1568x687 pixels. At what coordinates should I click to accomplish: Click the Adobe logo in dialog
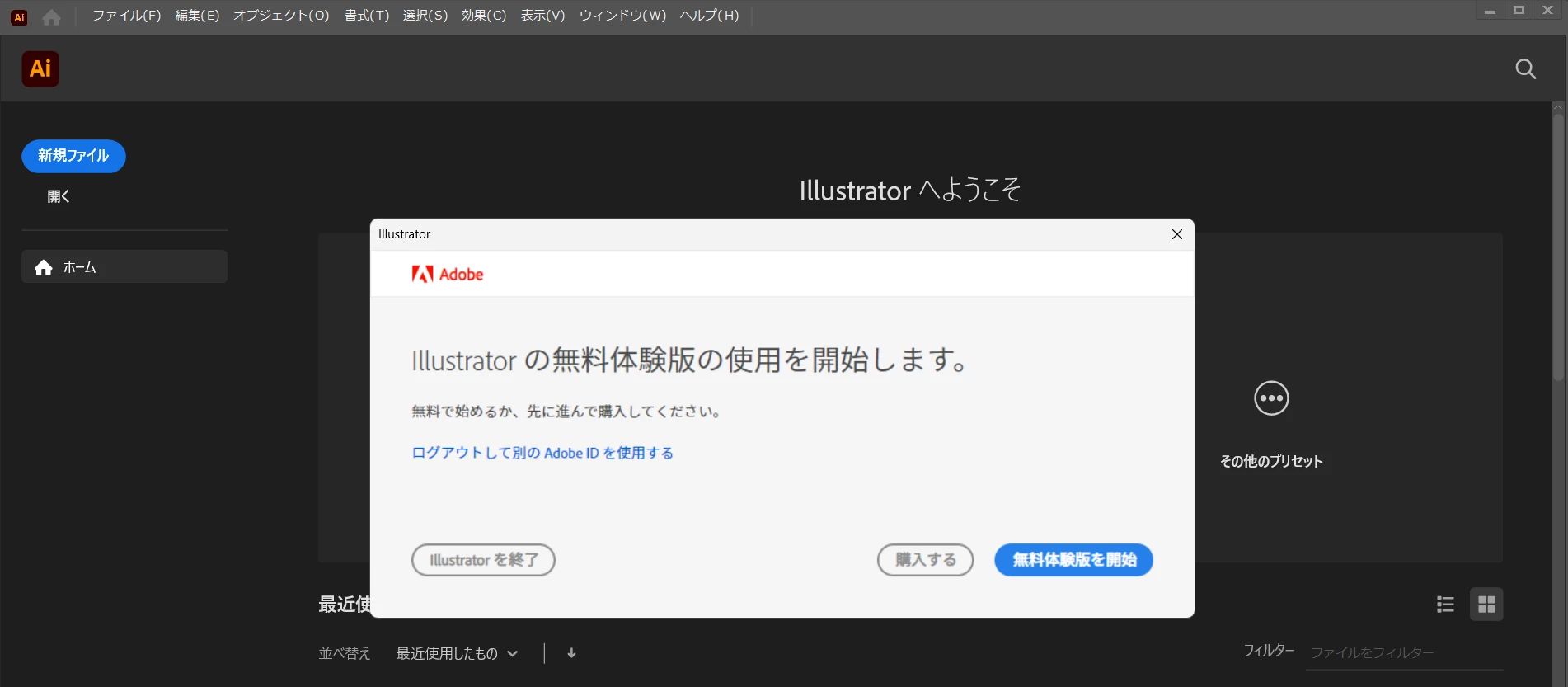tap(448, 275)
